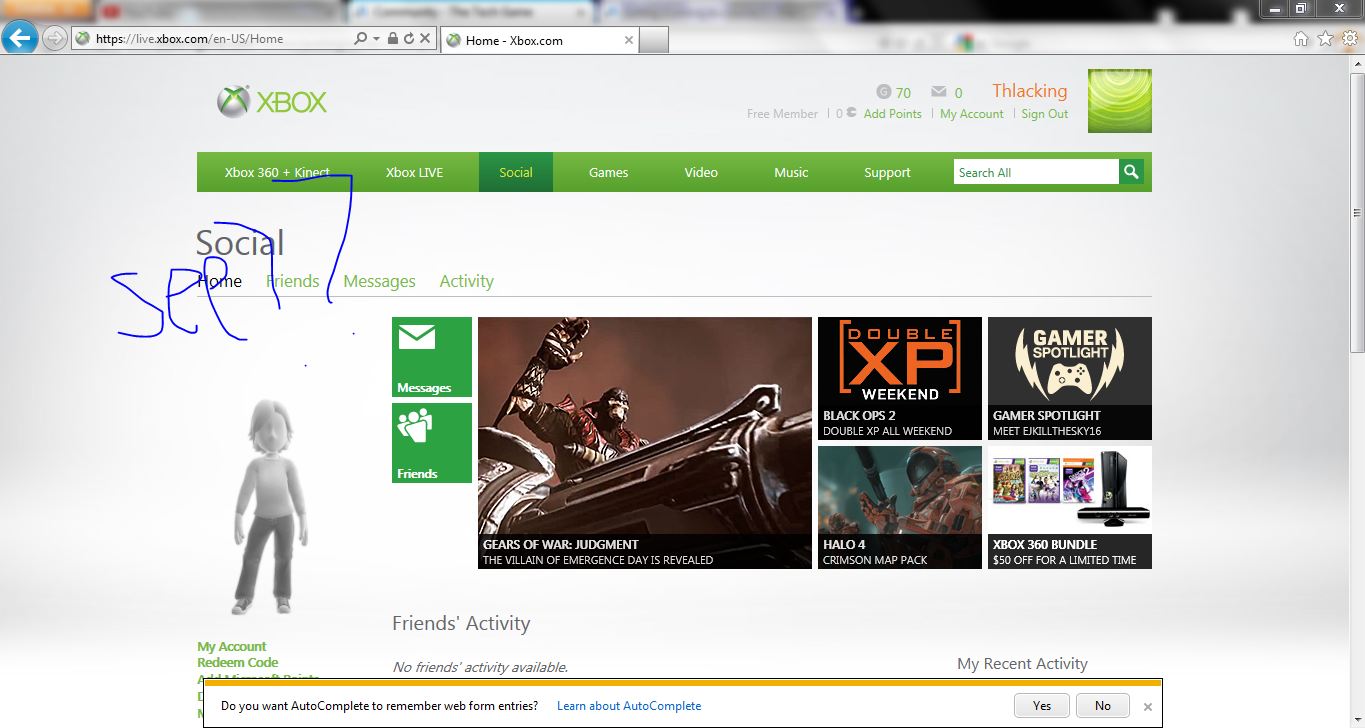The height and width of the screenshot is (728, 1365).
Task: Click the Thlacking gamertag name
Action: [x=1029, y=91]
